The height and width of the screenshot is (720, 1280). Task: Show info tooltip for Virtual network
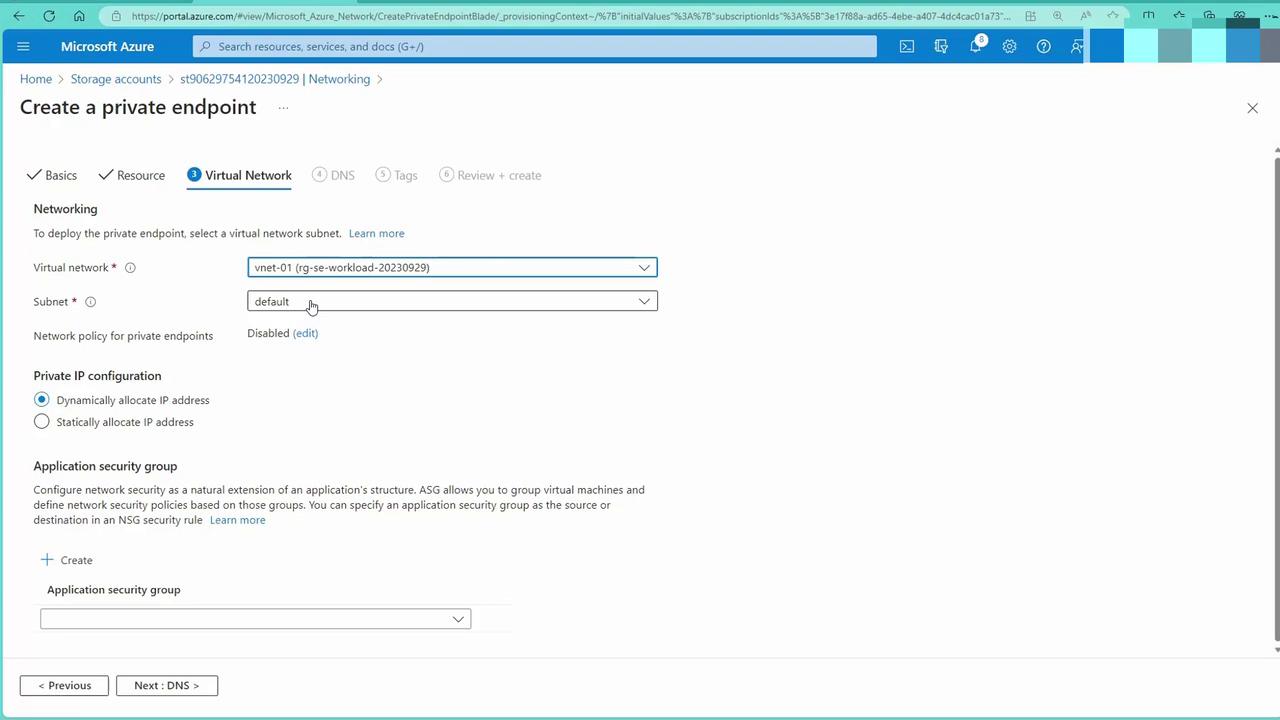click(130, 268)
